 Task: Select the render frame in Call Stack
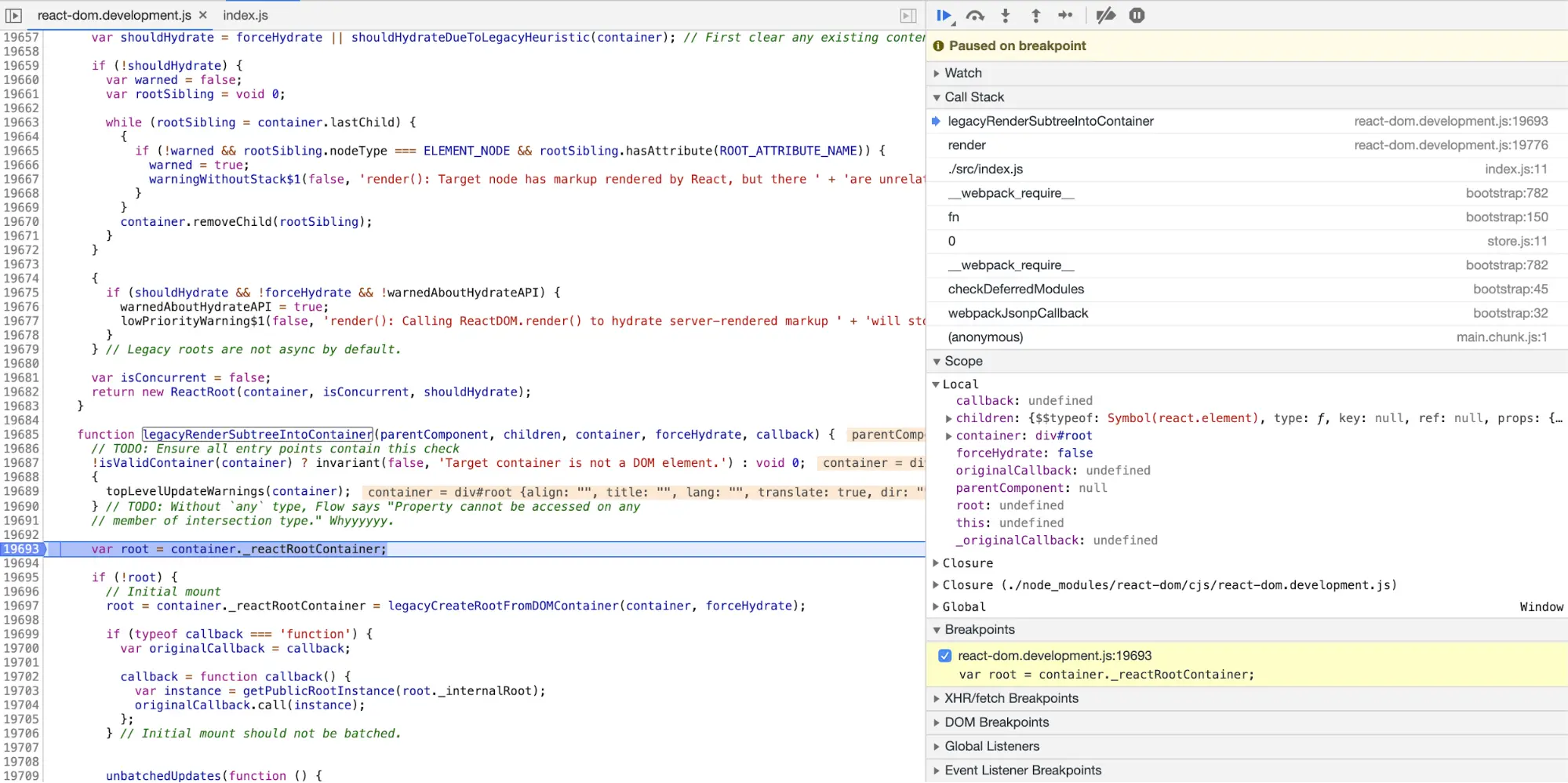point(966,145)
